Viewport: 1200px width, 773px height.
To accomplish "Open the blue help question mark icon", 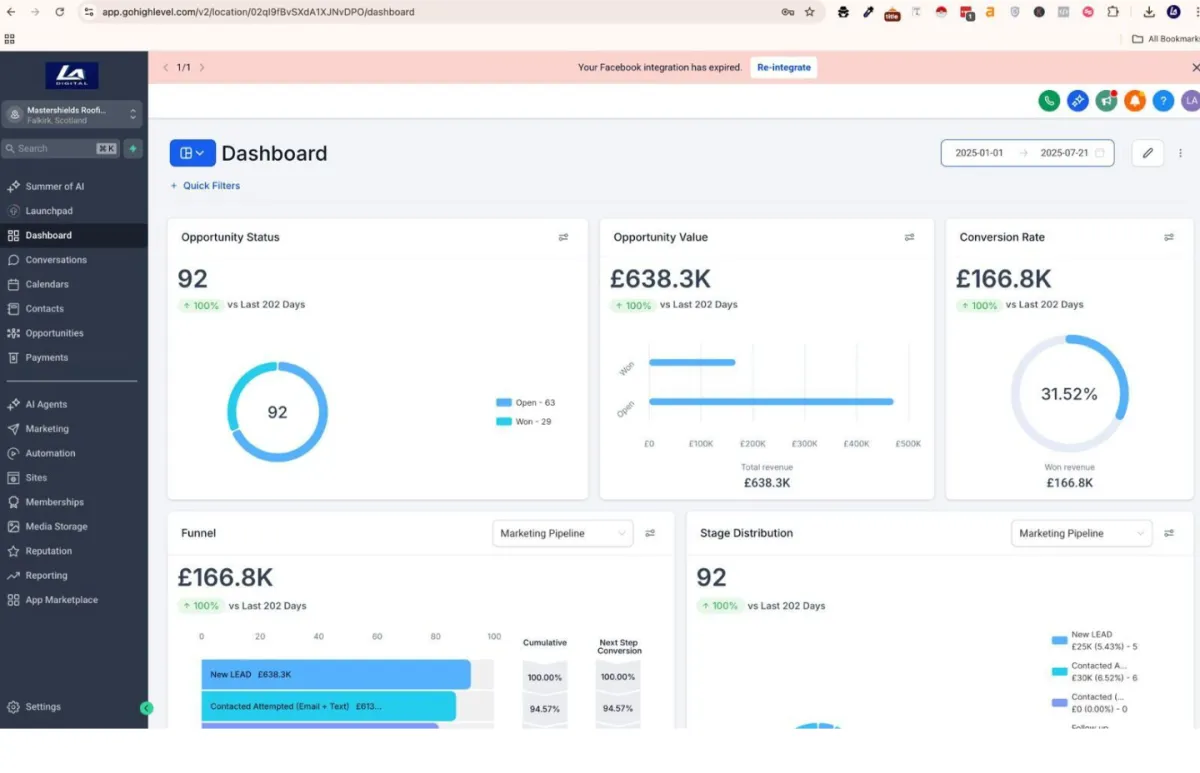I will click(x=1162, y=100).
